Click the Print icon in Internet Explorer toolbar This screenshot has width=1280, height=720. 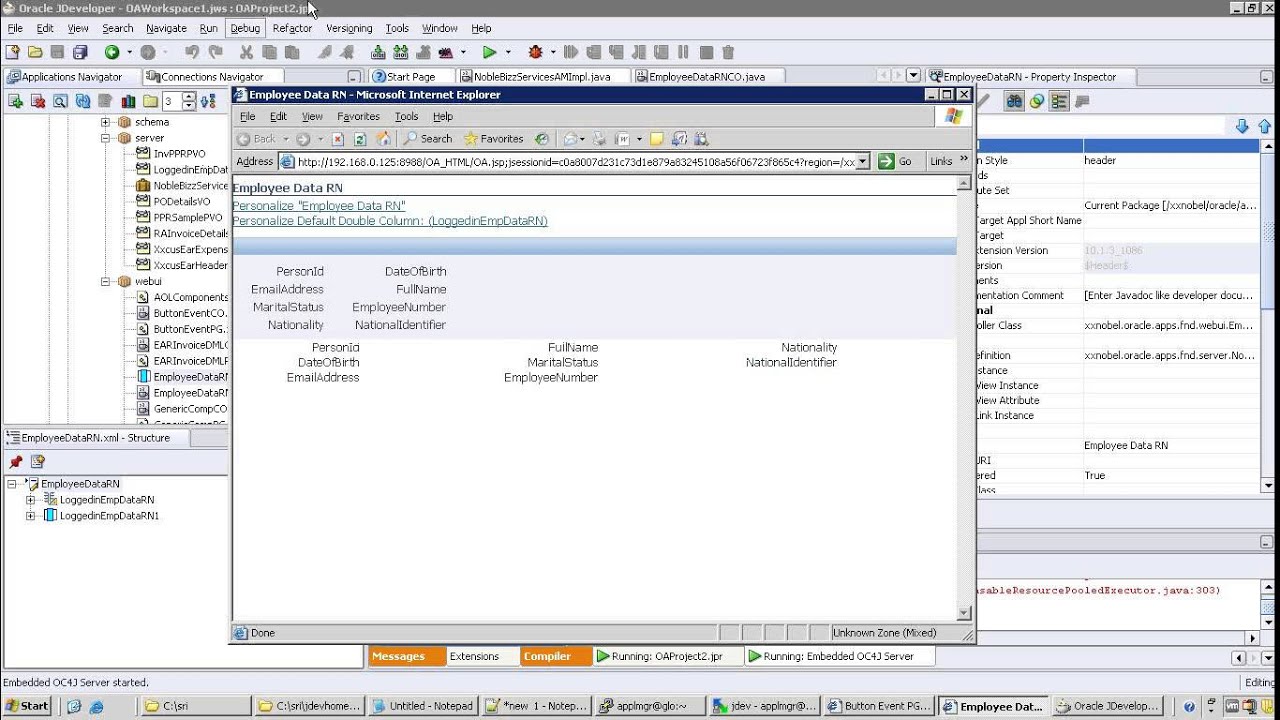click(600, 139)
